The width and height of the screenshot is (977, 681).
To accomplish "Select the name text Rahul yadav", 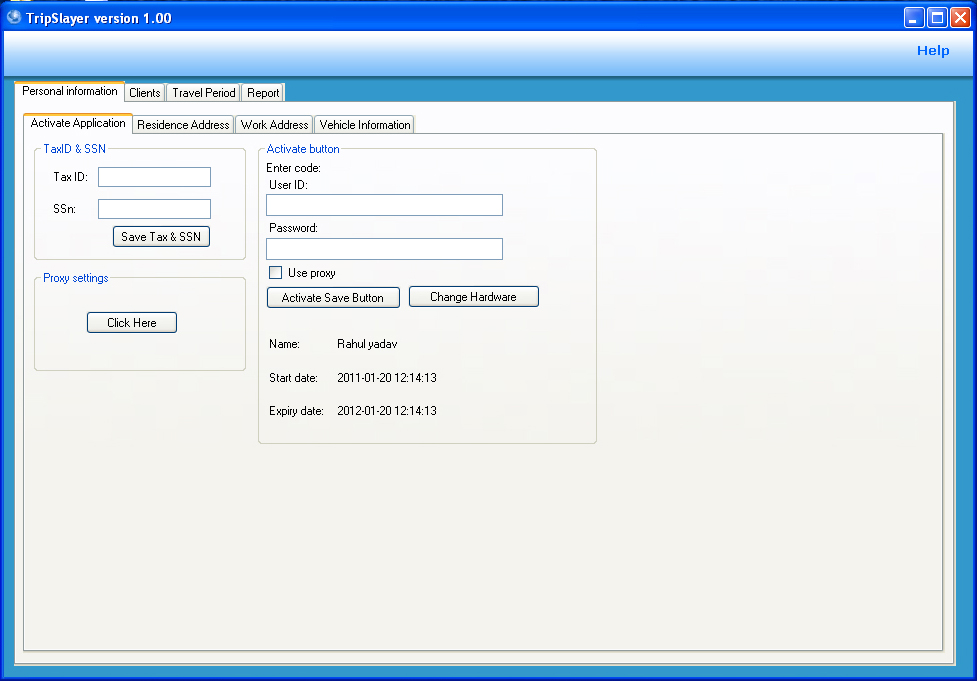I will 367,344.
